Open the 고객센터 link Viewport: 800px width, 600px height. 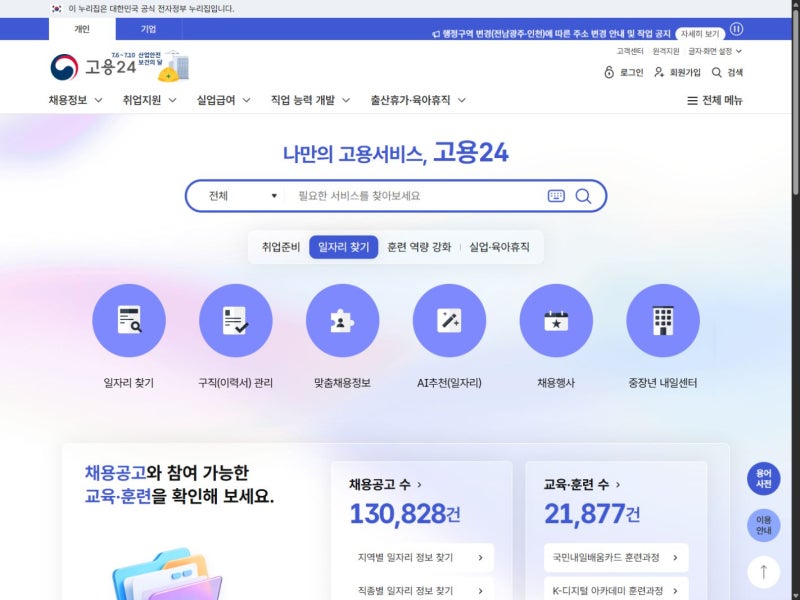pyautogui.click(x=630, y=51)
